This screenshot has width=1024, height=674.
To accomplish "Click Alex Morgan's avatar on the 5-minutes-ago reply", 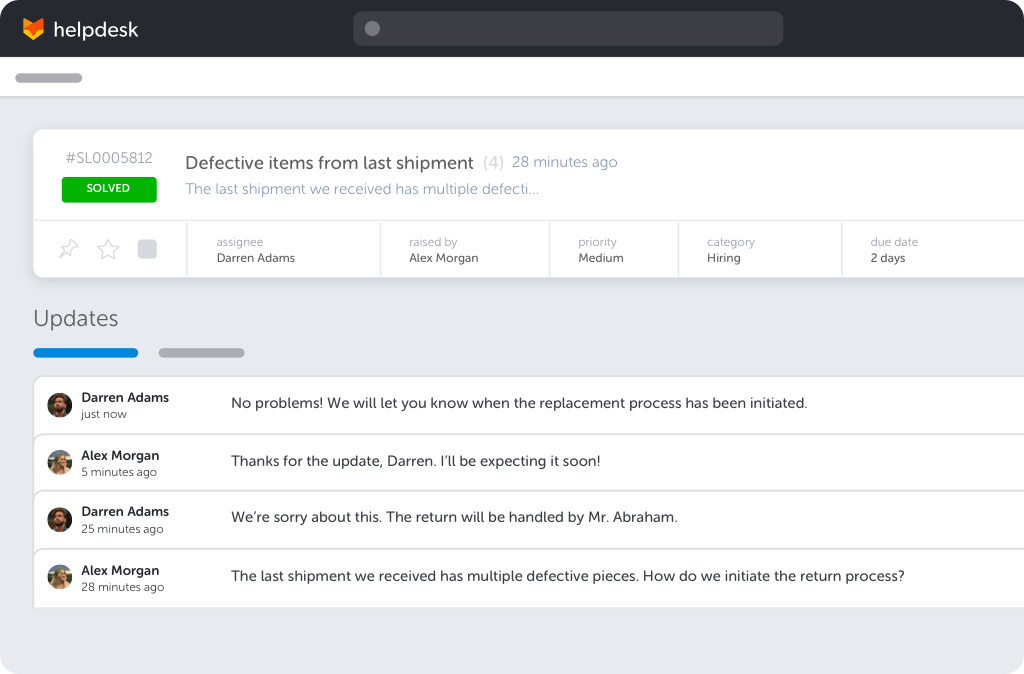I will (59, 462).
